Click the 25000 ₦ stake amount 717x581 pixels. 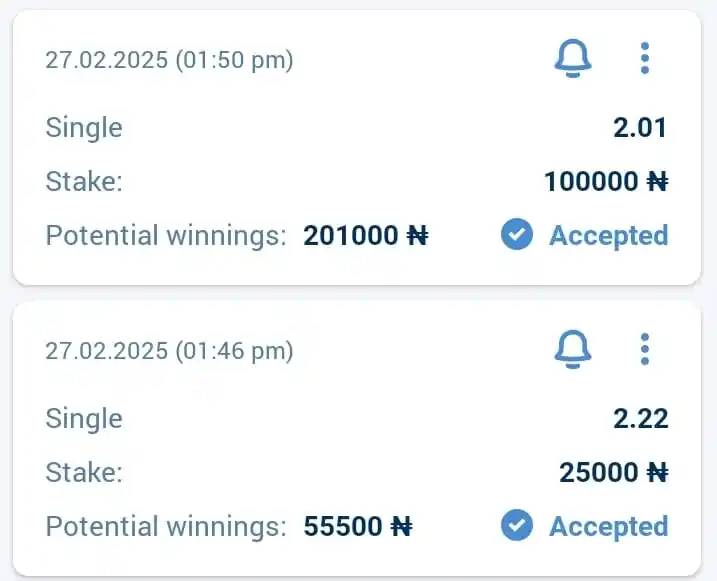tap(614, 472)
